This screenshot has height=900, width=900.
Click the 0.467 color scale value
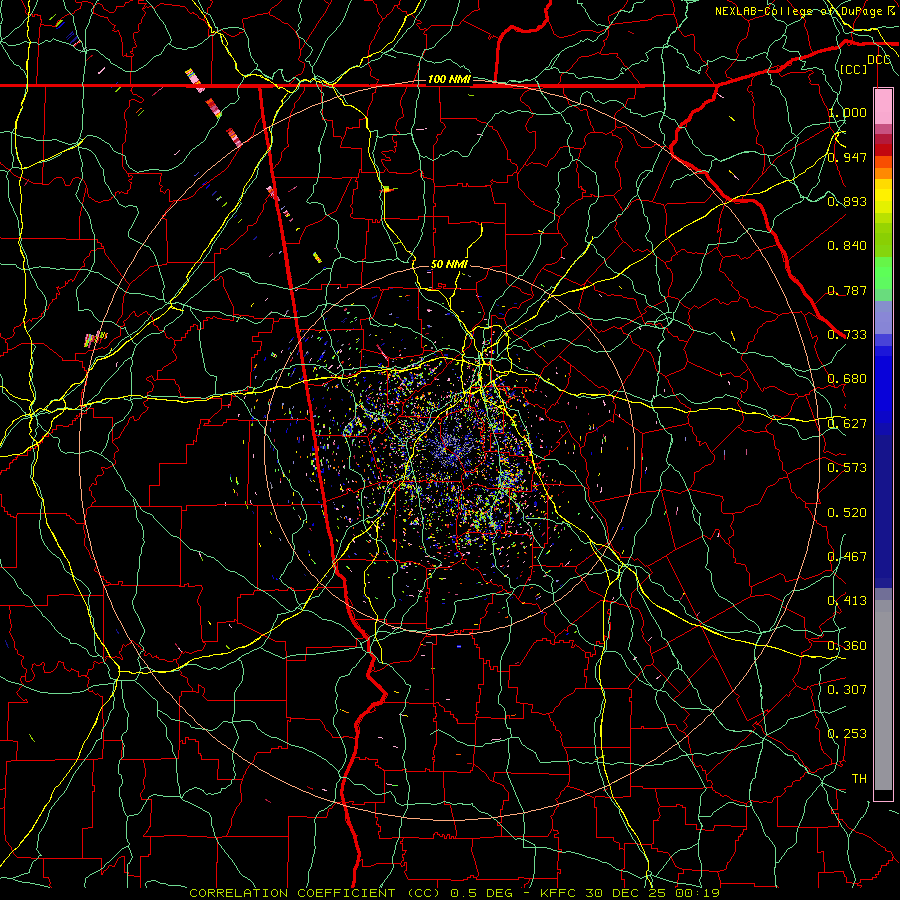point(847,556)
